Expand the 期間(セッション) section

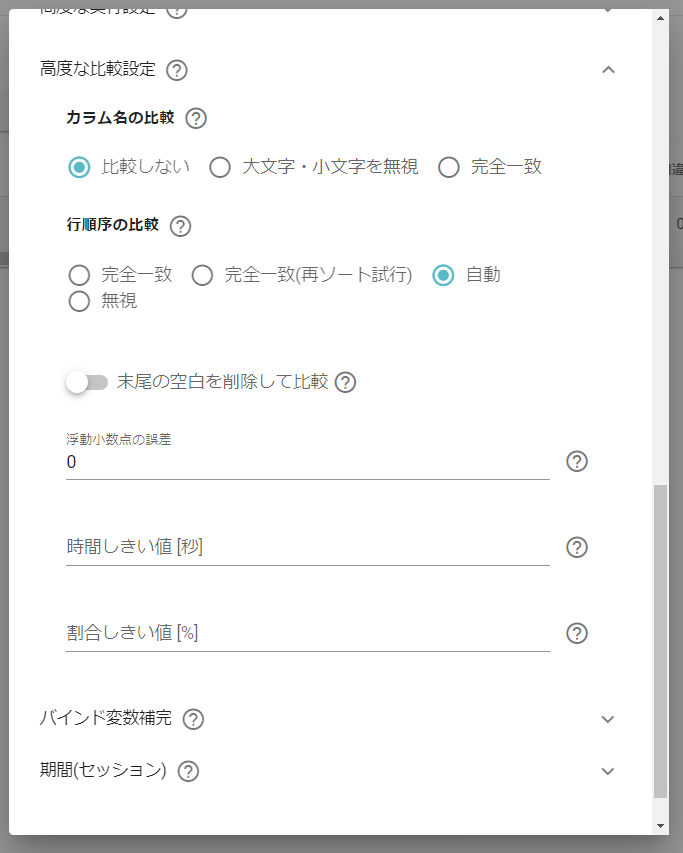click(x=608, y=771)
